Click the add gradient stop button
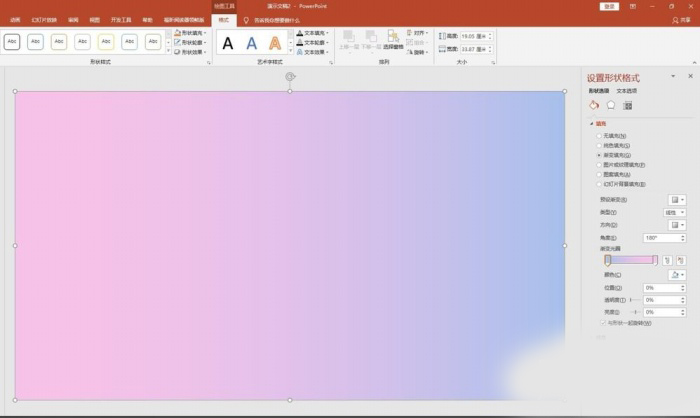Image resolution: width=700 pixels, height=418 pixels. coord(667,260)
